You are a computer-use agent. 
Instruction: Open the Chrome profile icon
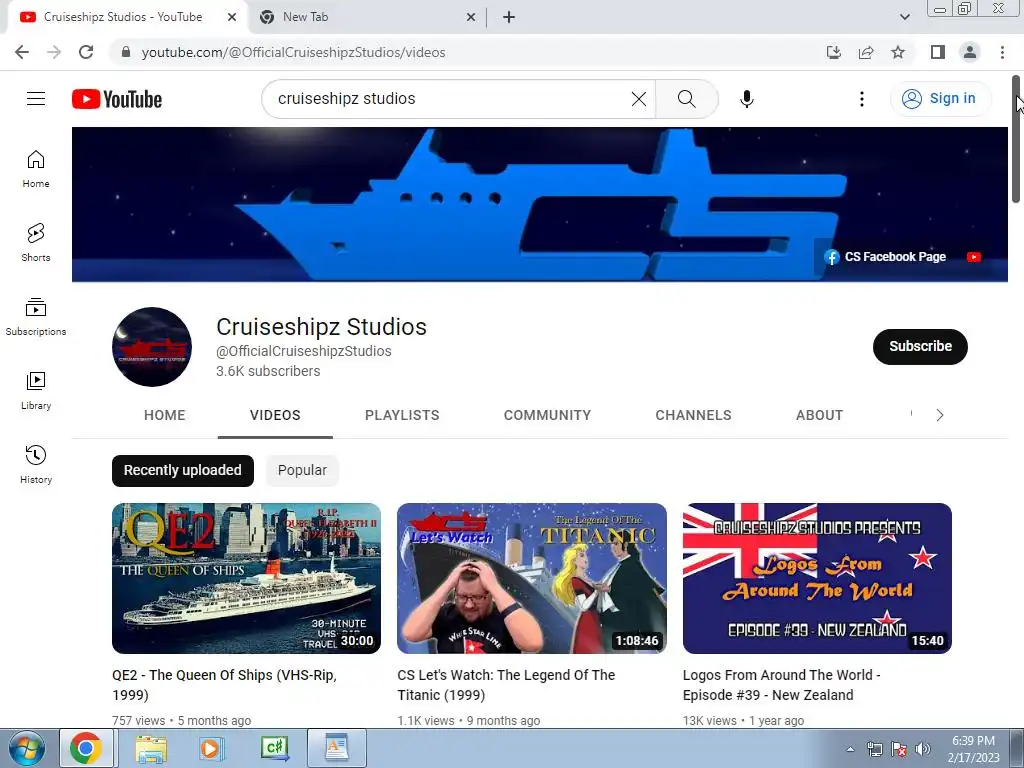[970, 52]
